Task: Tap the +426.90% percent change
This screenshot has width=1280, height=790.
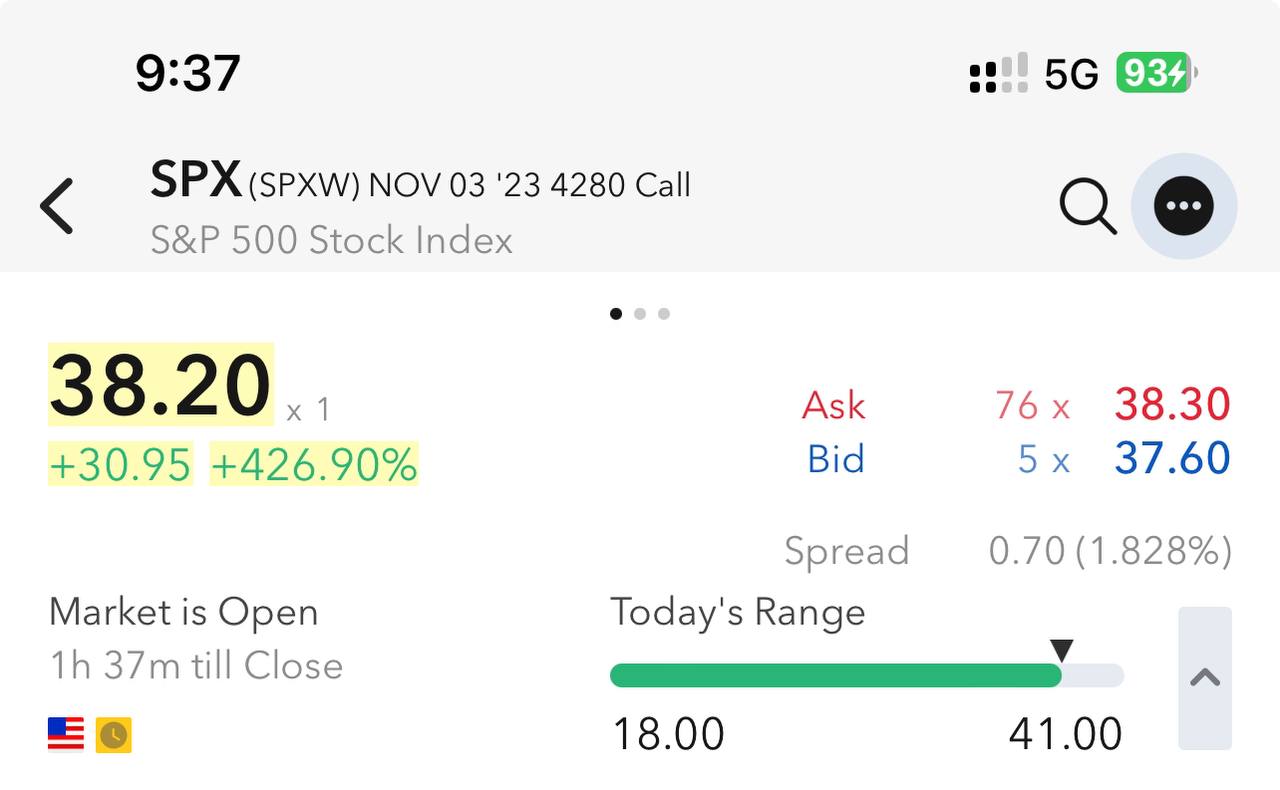Action: pos(314,465)
